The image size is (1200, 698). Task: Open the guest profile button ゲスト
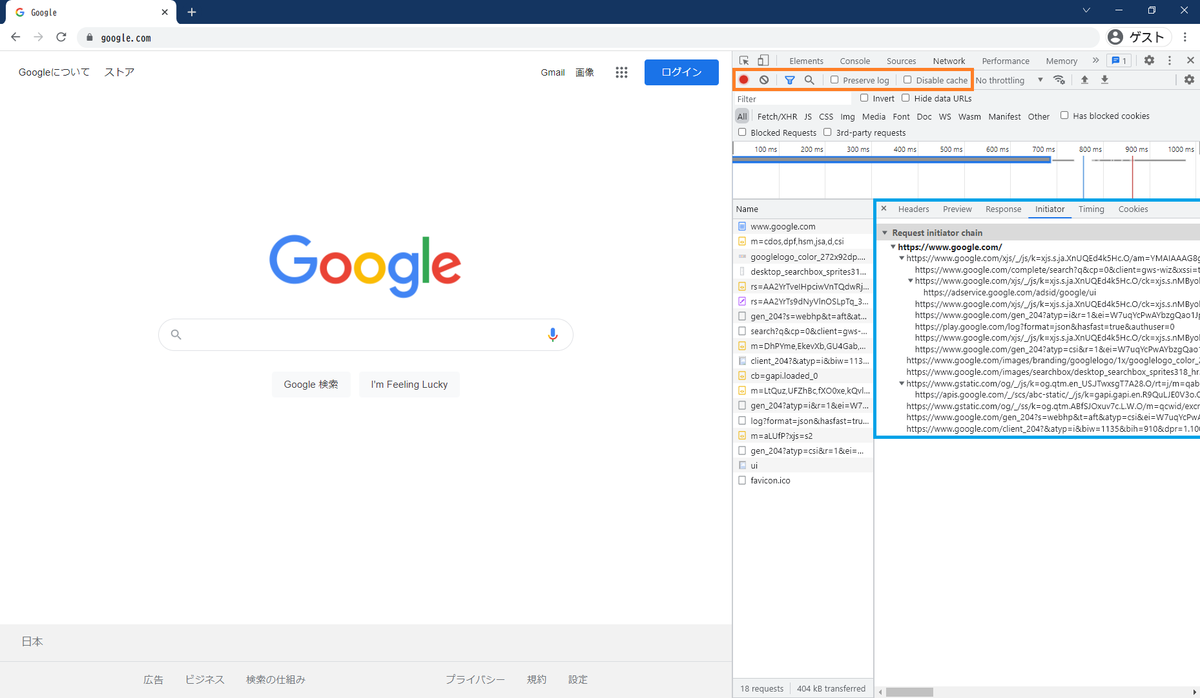tap(1136, 37)
